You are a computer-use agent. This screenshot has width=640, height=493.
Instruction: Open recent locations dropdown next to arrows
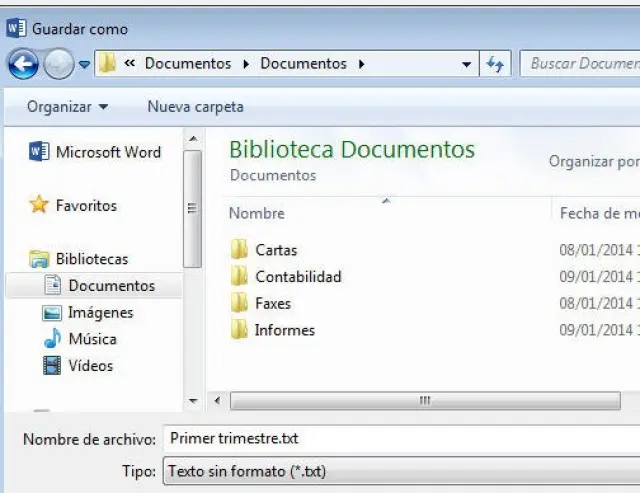84,64
